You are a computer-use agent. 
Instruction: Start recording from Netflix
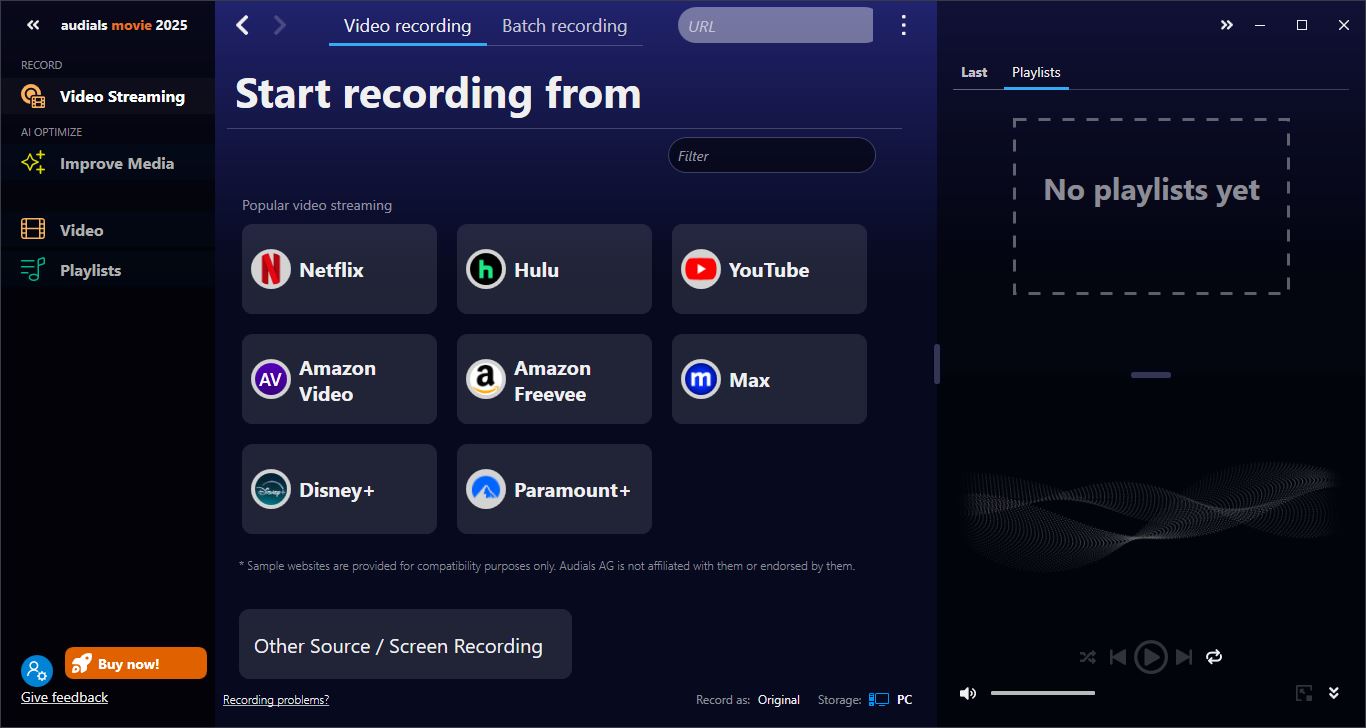point(339,269)
